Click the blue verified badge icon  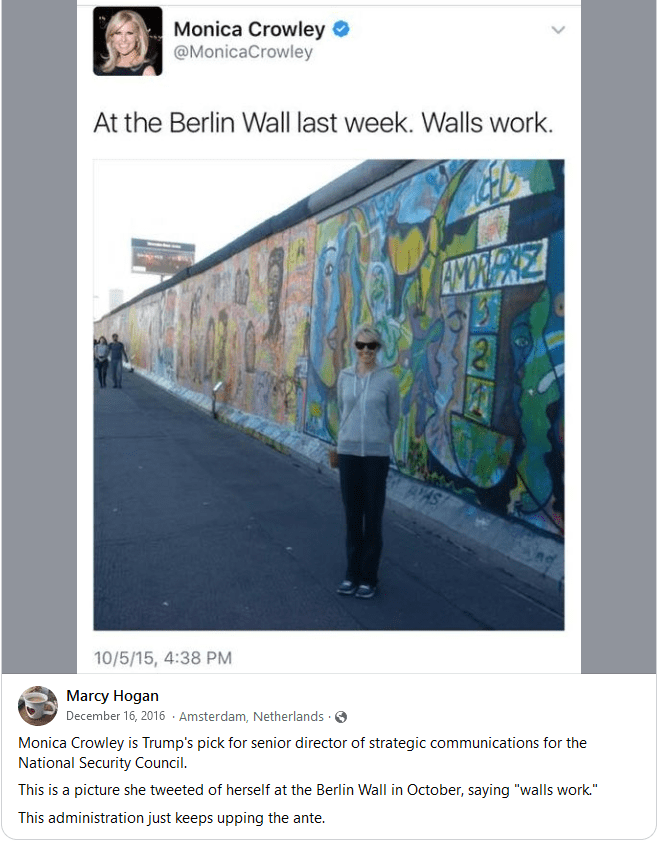341,28
